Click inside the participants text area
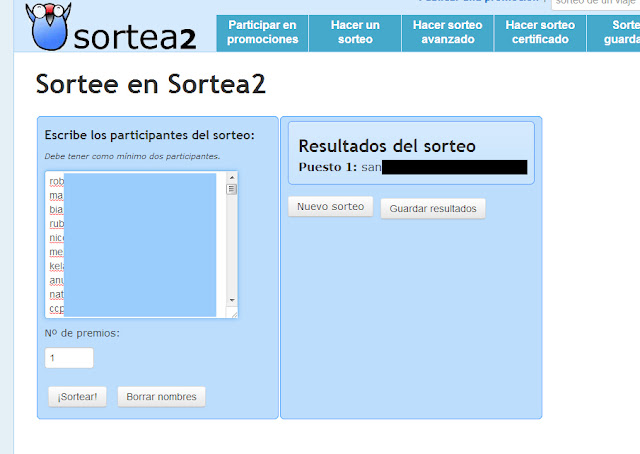640x454 pixels. [x=138, y=245]
